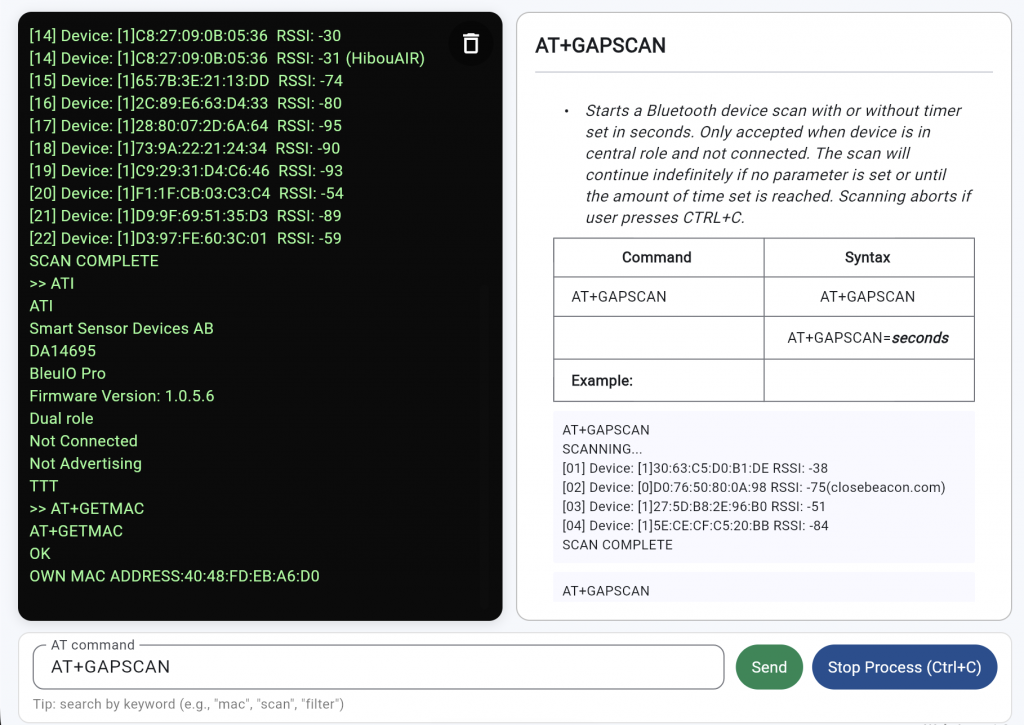Click the '>> AT+GETMAC' command line

pos(87,509)
